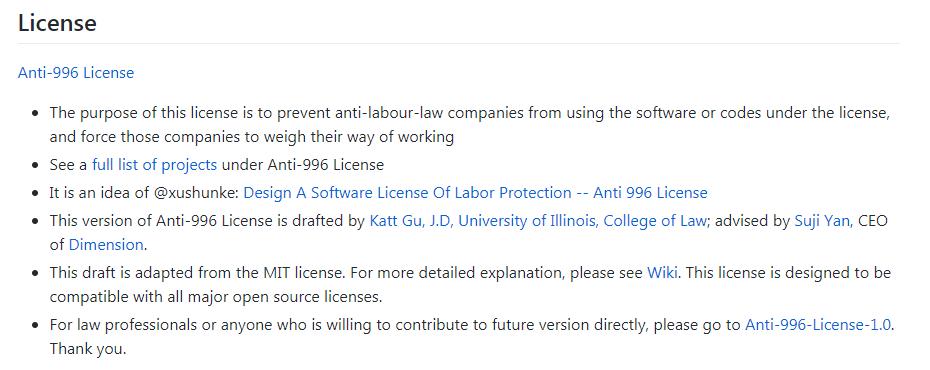Visit Katt Gu, J.D, University of Illinois link
Viewport: 930px width, 370px height.
(x=537, y=221)
